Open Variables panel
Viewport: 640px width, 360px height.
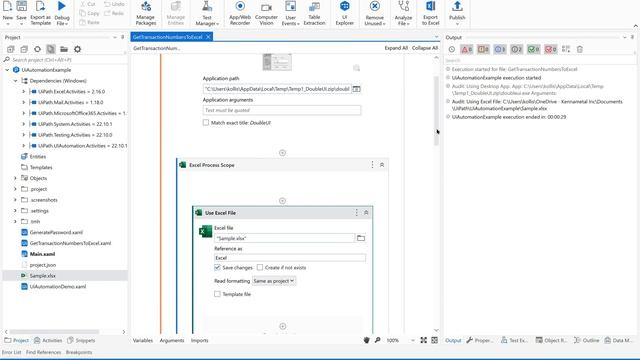(143, 340)
